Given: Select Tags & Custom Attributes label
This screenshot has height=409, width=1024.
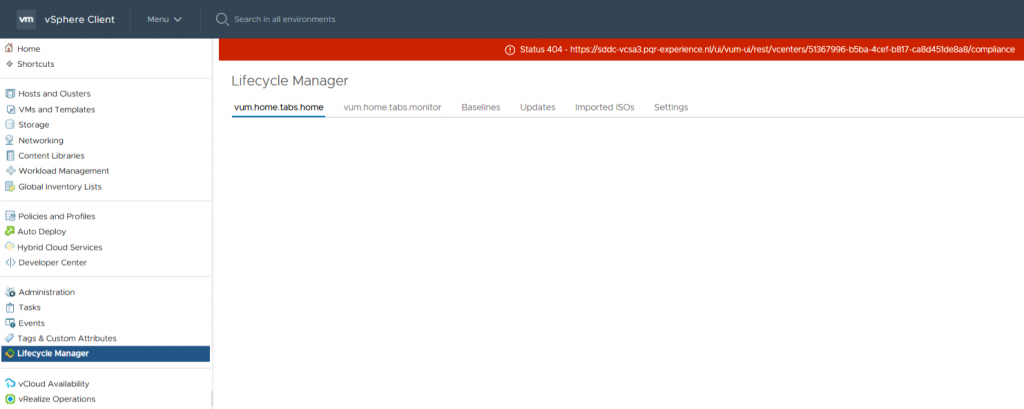Looking at the screenshot, I should pyautogui.click(x=67, y=338).
